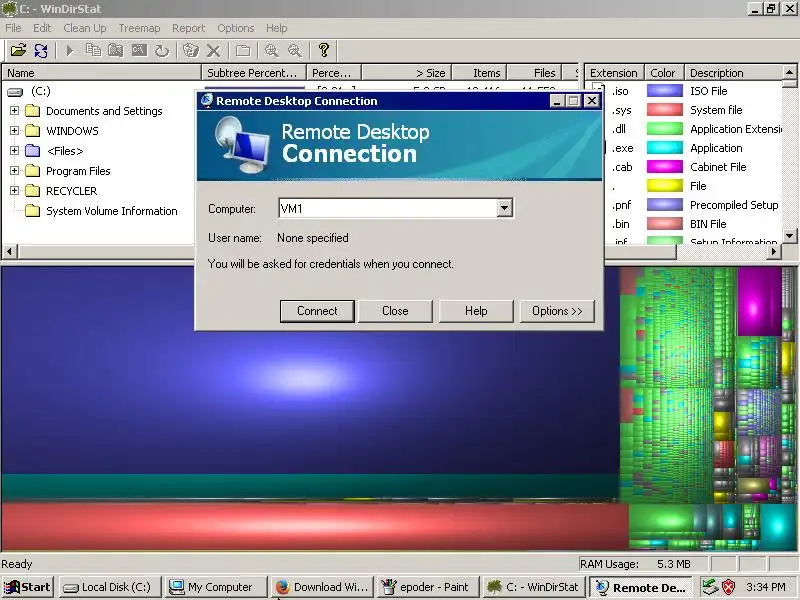Click the Copy Path toolbar icon
800x600 pixels.
[x=93, y=50]
